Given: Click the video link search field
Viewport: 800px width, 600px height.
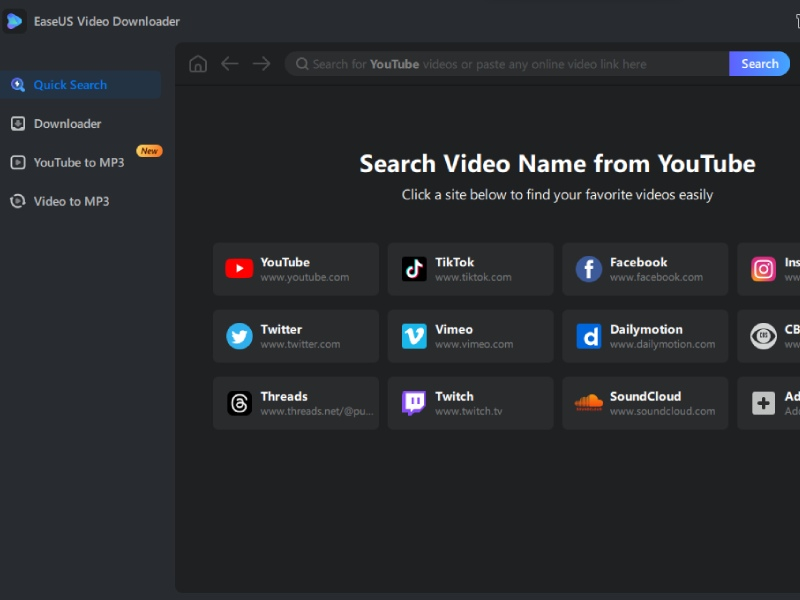Looking at the screenshot, I should [510, 64].
